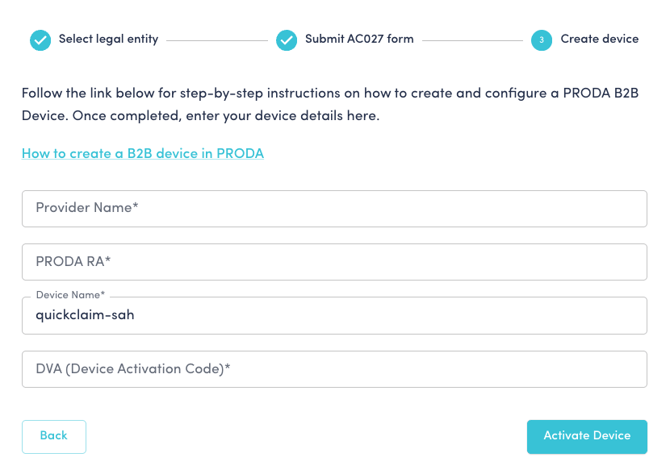The image size is (670, 474).
Task: Click the small Device Name* floating label
Action: tap(70, 296)
